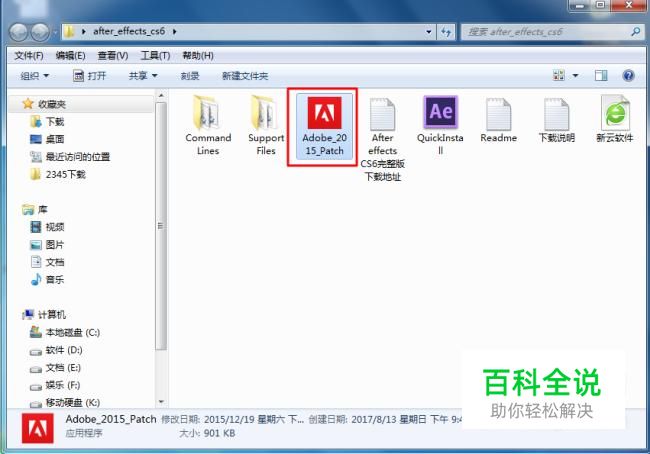This screenshot has width=650, height=454.
Task: Open the 工具(T) menu
Action: point(155,56)
